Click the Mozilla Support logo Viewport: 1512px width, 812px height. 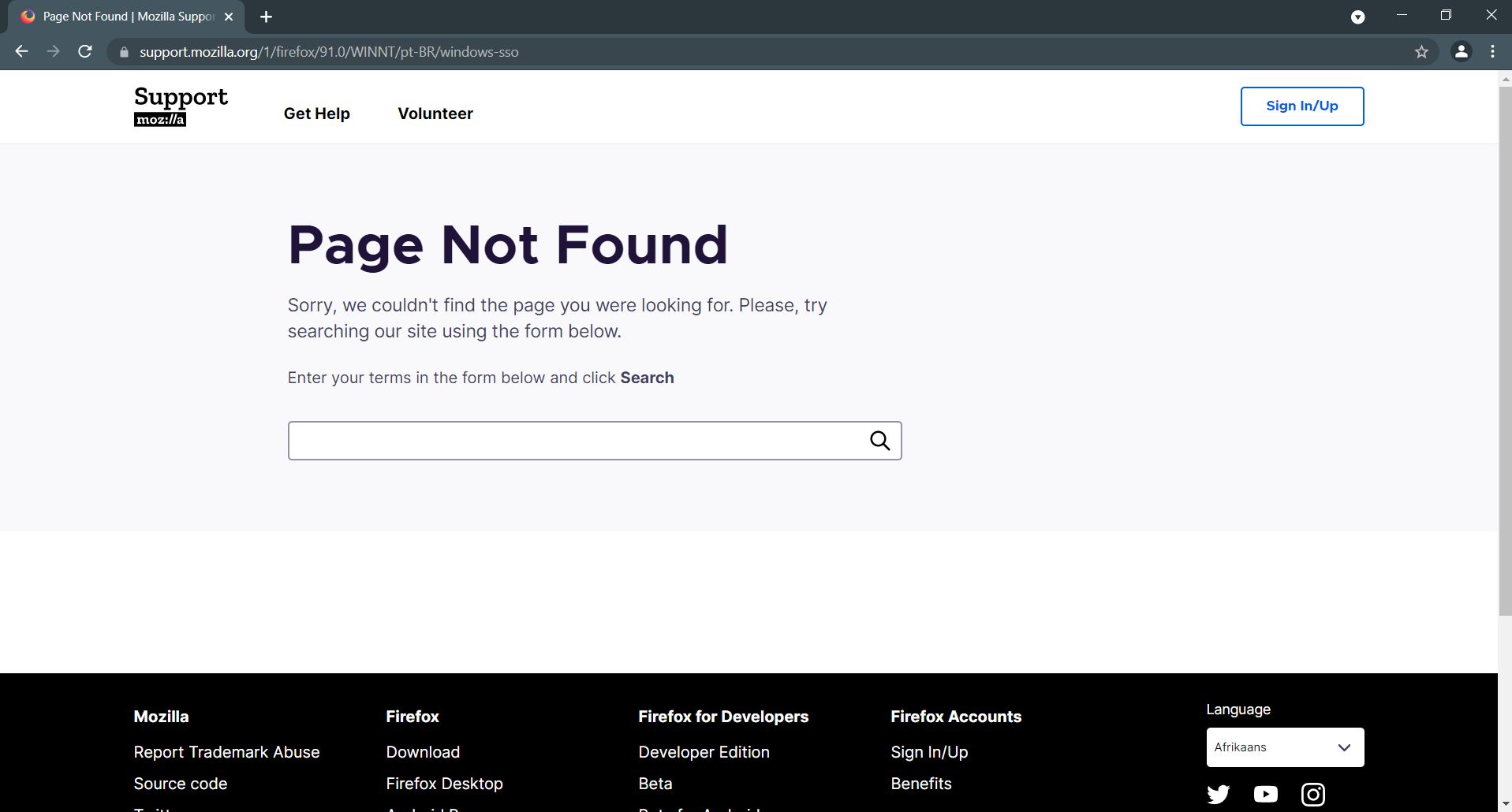click(x=180, y=106)
